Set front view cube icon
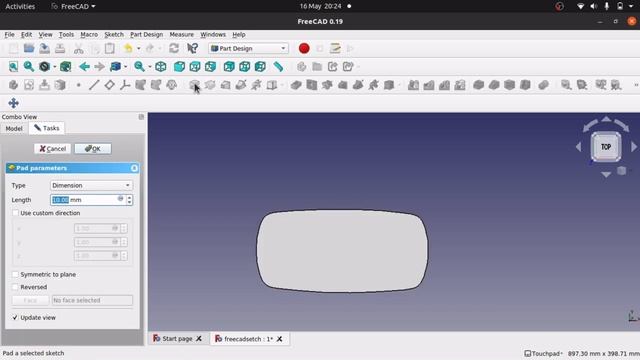Image resolution: width=640 pixels, height=360 pixels. pyautogui.click(x=179, y=67)
